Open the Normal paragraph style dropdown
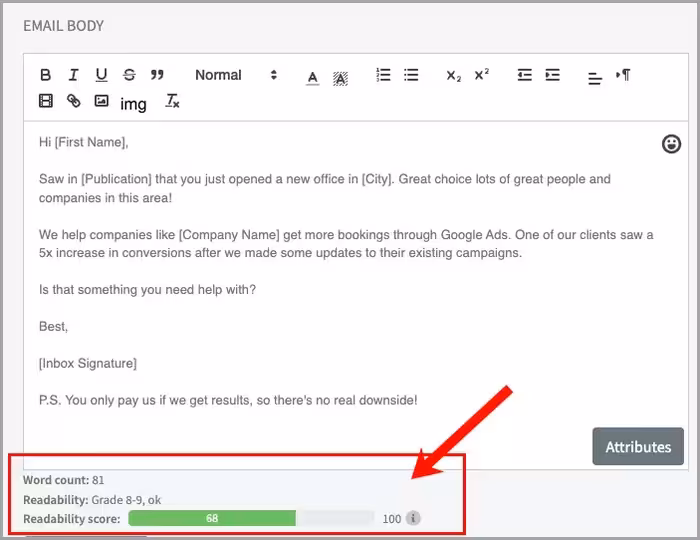Image resolution: width=700 pixels, height=540 pixels. [x=236, y=75]
